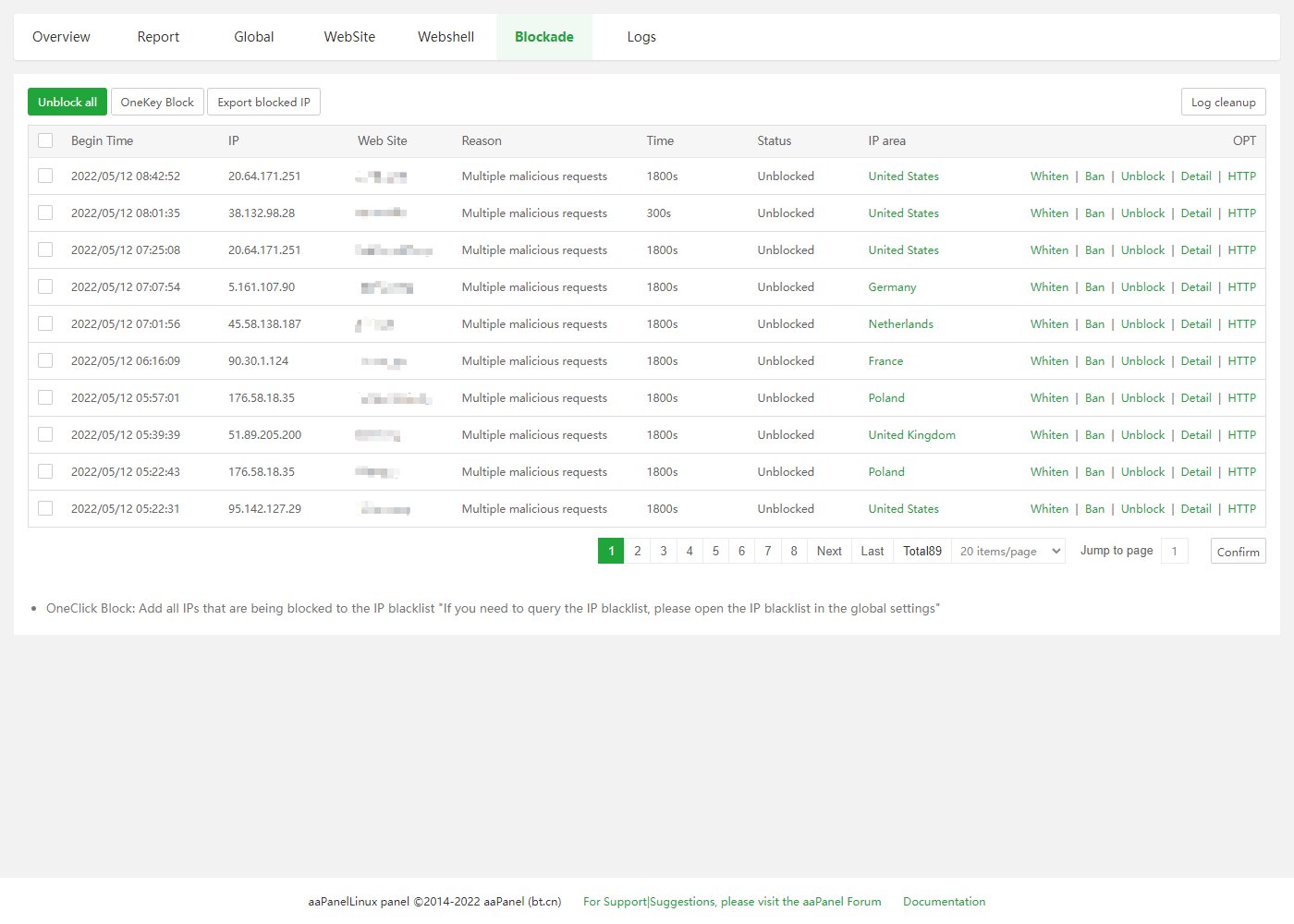This screenshot has width=1294, height=924.
Task: Open the Overview tab
Action: 61,37
